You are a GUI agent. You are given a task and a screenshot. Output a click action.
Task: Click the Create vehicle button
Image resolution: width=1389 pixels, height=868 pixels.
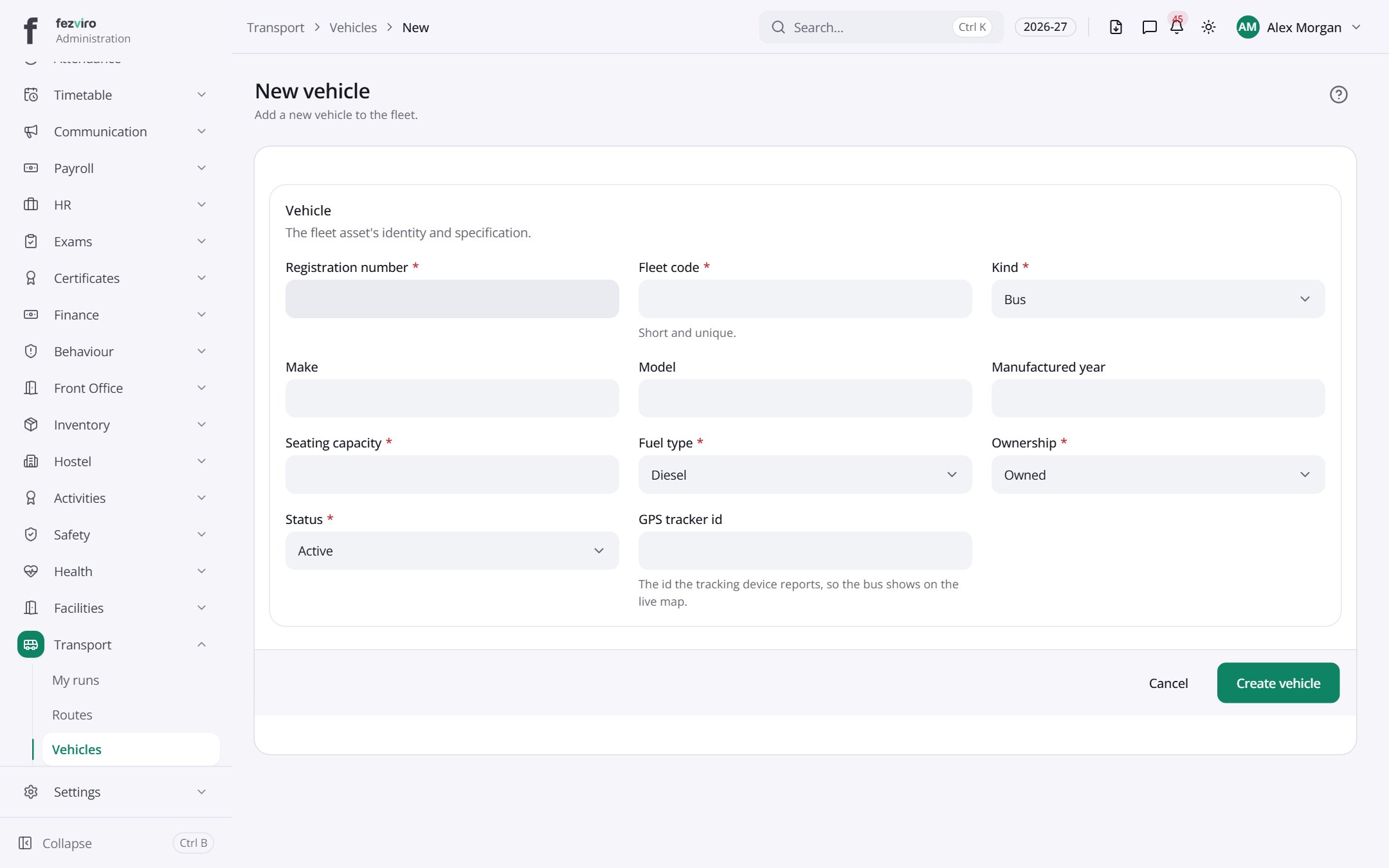(1278, 683)
